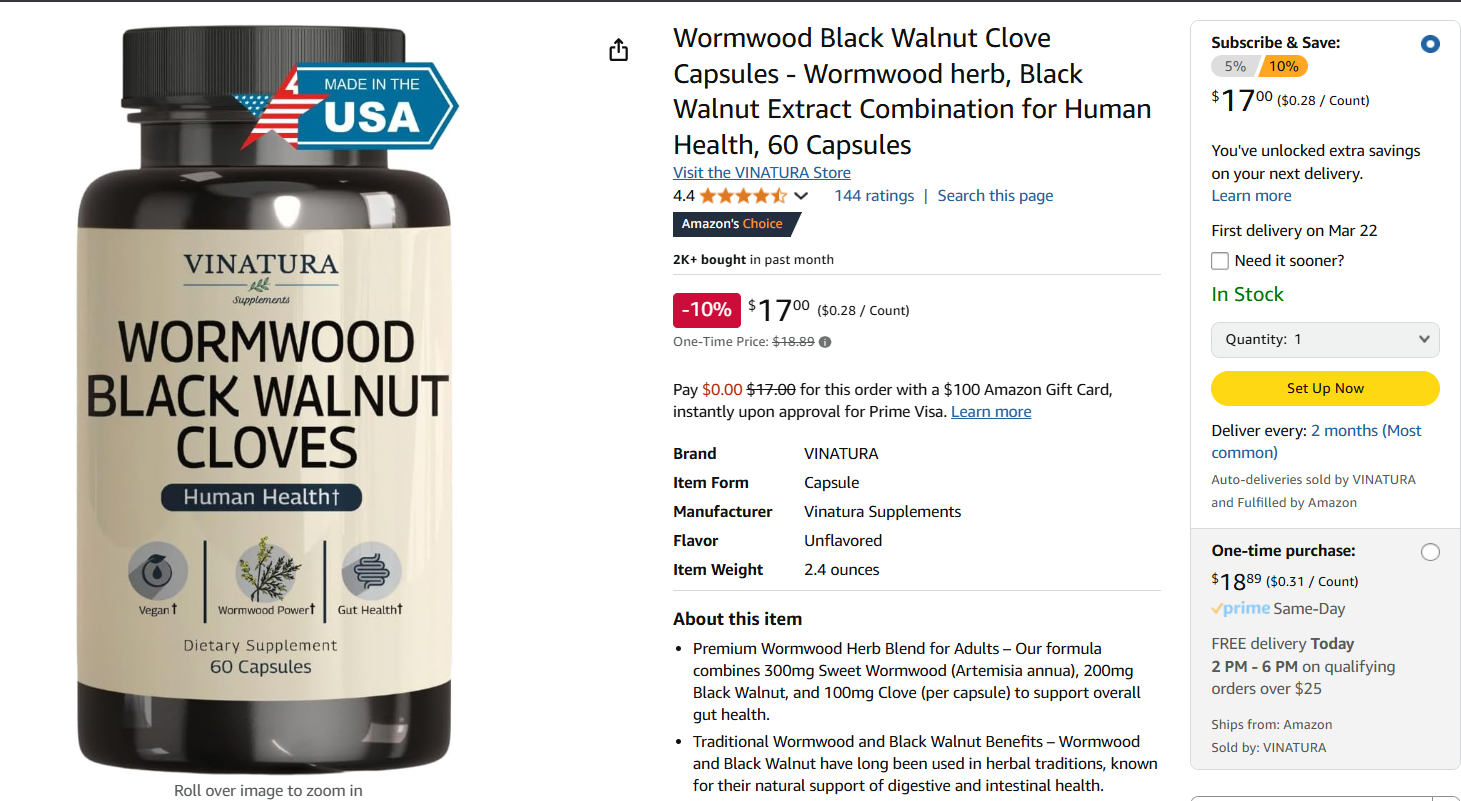
Task: Click the share icon beside product image
Action: (x=619, y=50)
